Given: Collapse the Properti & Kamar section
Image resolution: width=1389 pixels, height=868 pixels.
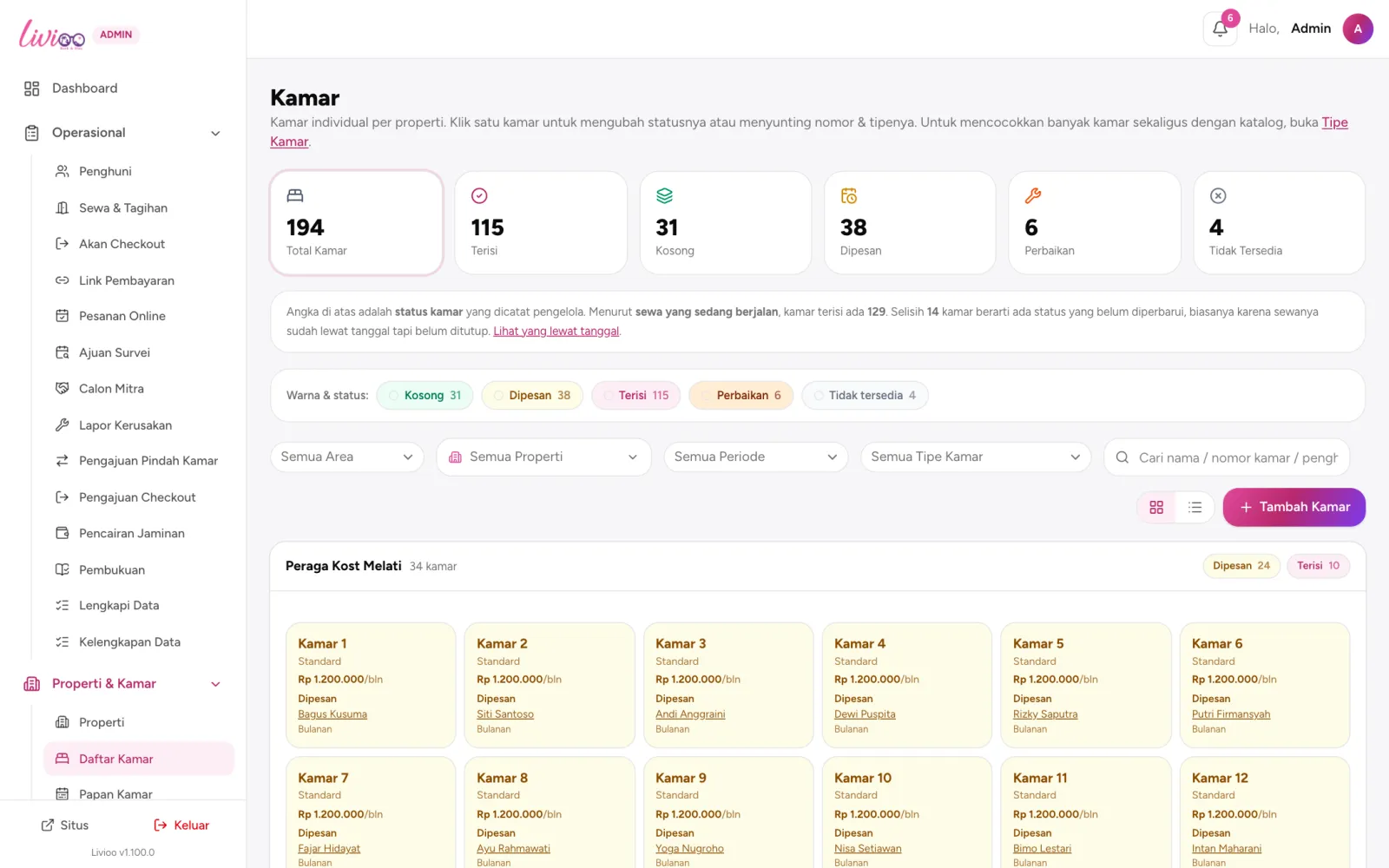Looking at the screenshot, I should [x=215, y=684].
